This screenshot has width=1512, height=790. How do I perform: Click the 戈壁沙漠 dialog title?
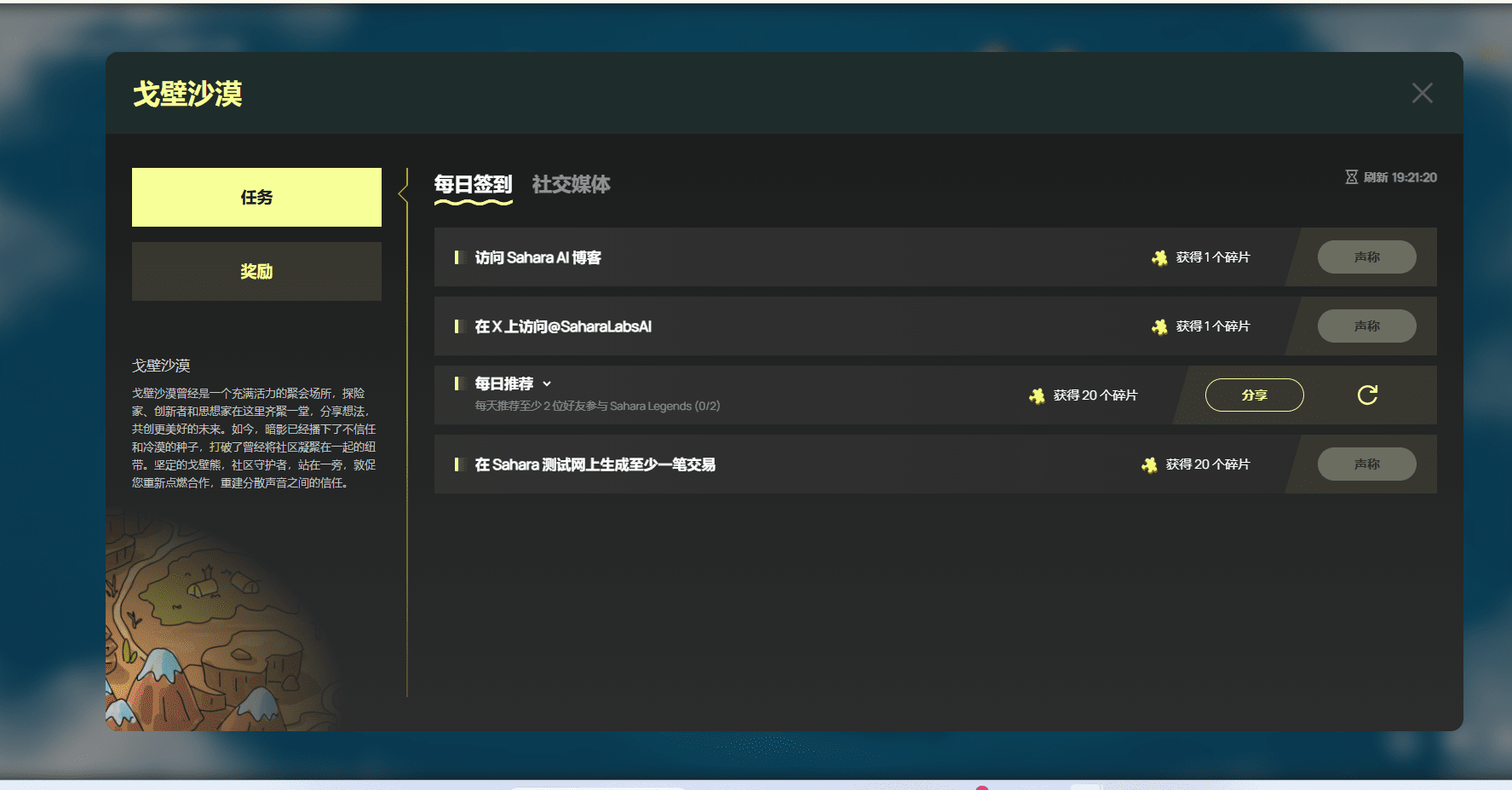(187, 93)
